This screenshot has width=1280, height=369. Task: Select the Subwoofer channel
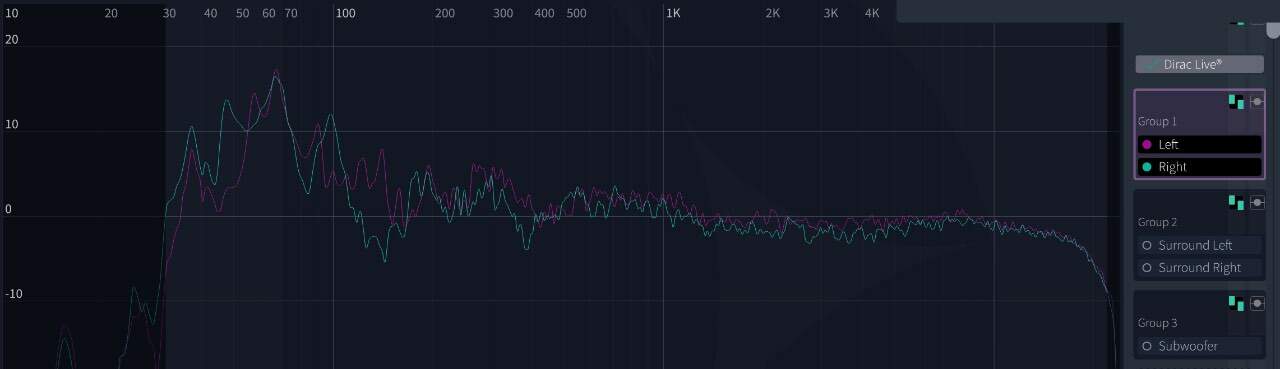coord(1199,346)
